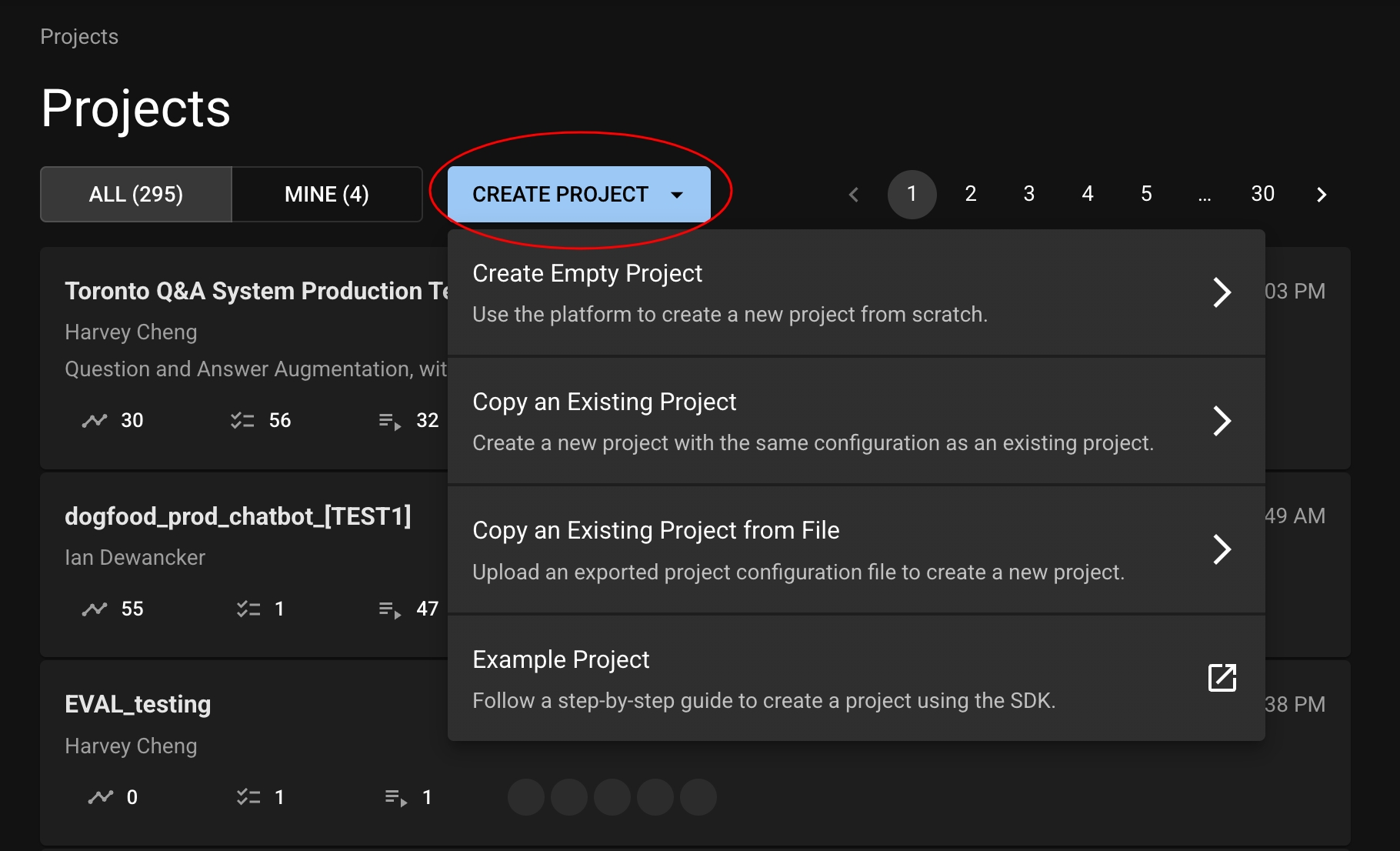Switch to the ALL (295) projects tab
Screen dimensions: 1400x851
[x=136, y=195]
